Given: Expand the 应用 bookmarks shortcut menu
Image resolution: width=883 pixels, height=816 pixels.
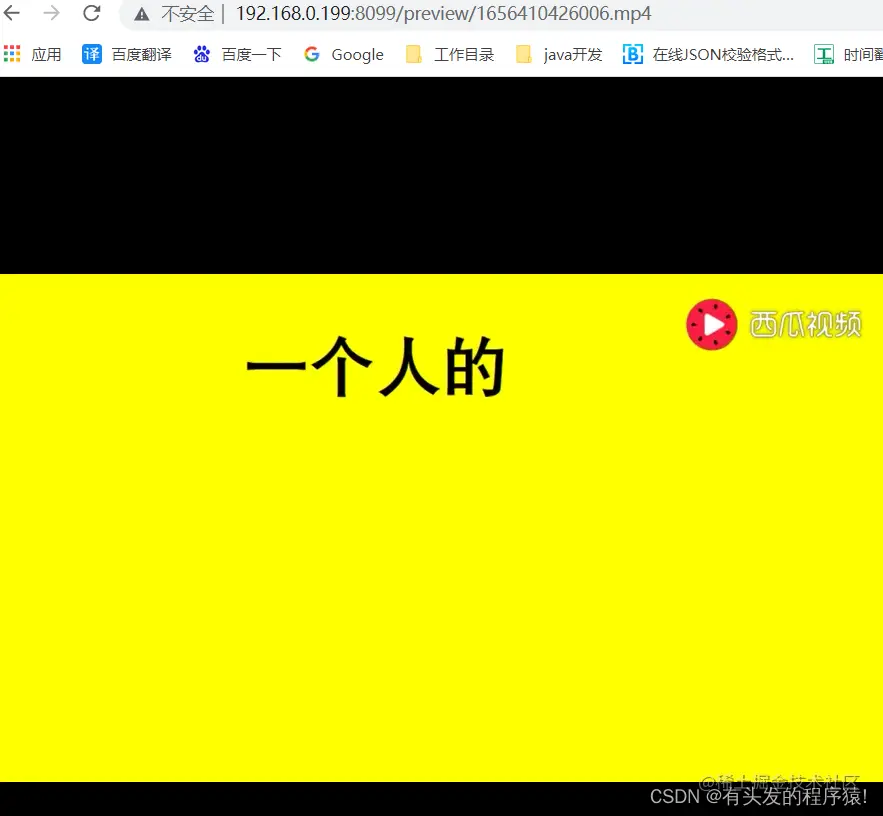Looking at the screenshot, I should pos(33,54).
